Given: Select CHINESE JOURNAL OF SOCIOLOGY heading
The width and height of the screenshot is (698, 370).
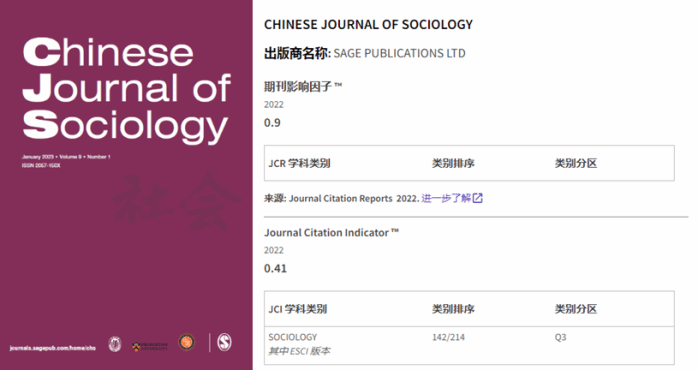Looking at the screenshot, I should tap(368, 24).
